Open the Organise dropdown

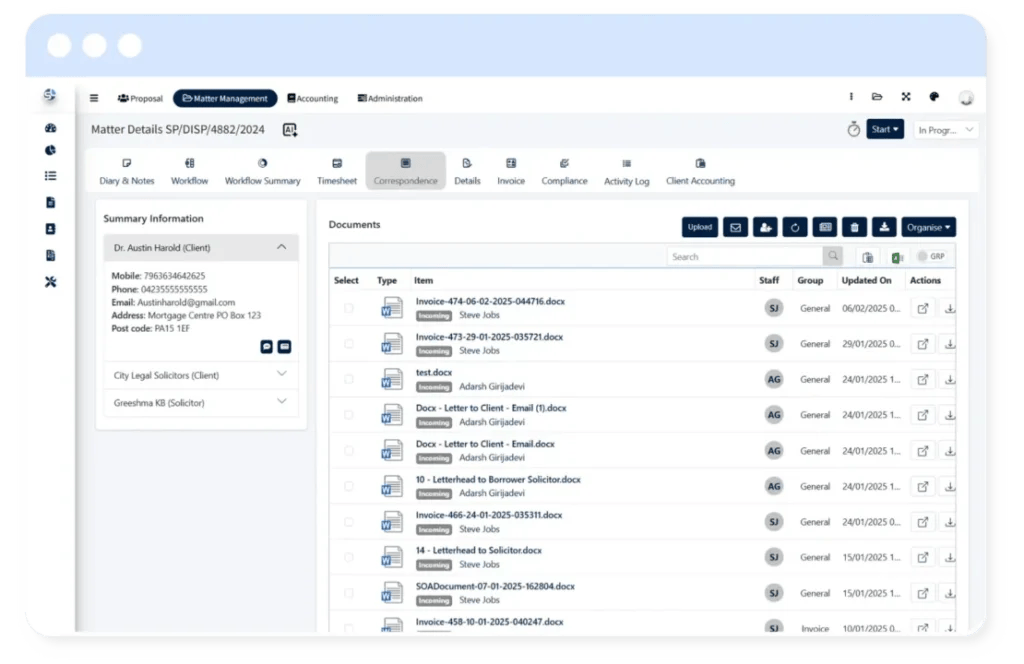click(x=928, y=227)
